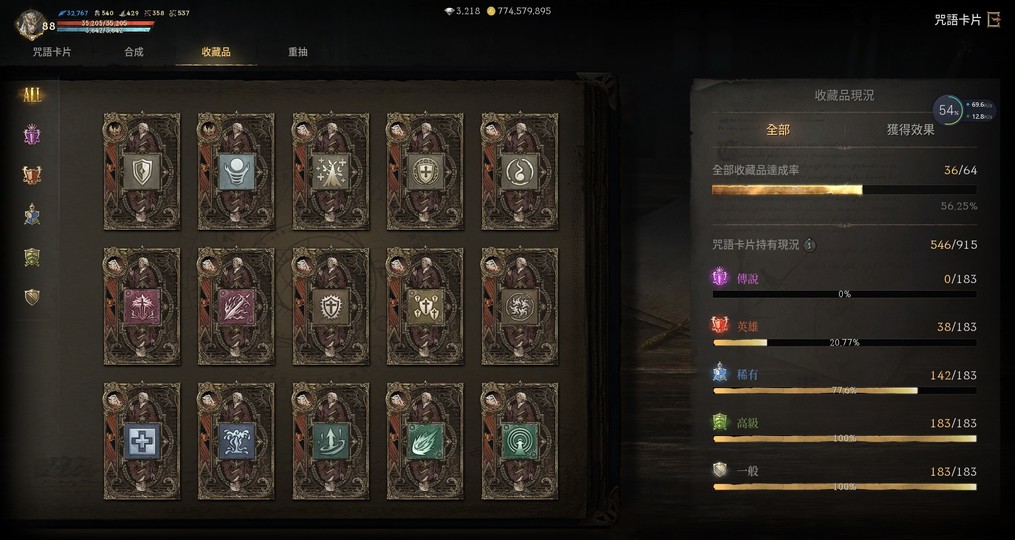This screenshot has height=540, width=1015.
Task: Filter collection by purple legendary badge
Action: (32, 135)
